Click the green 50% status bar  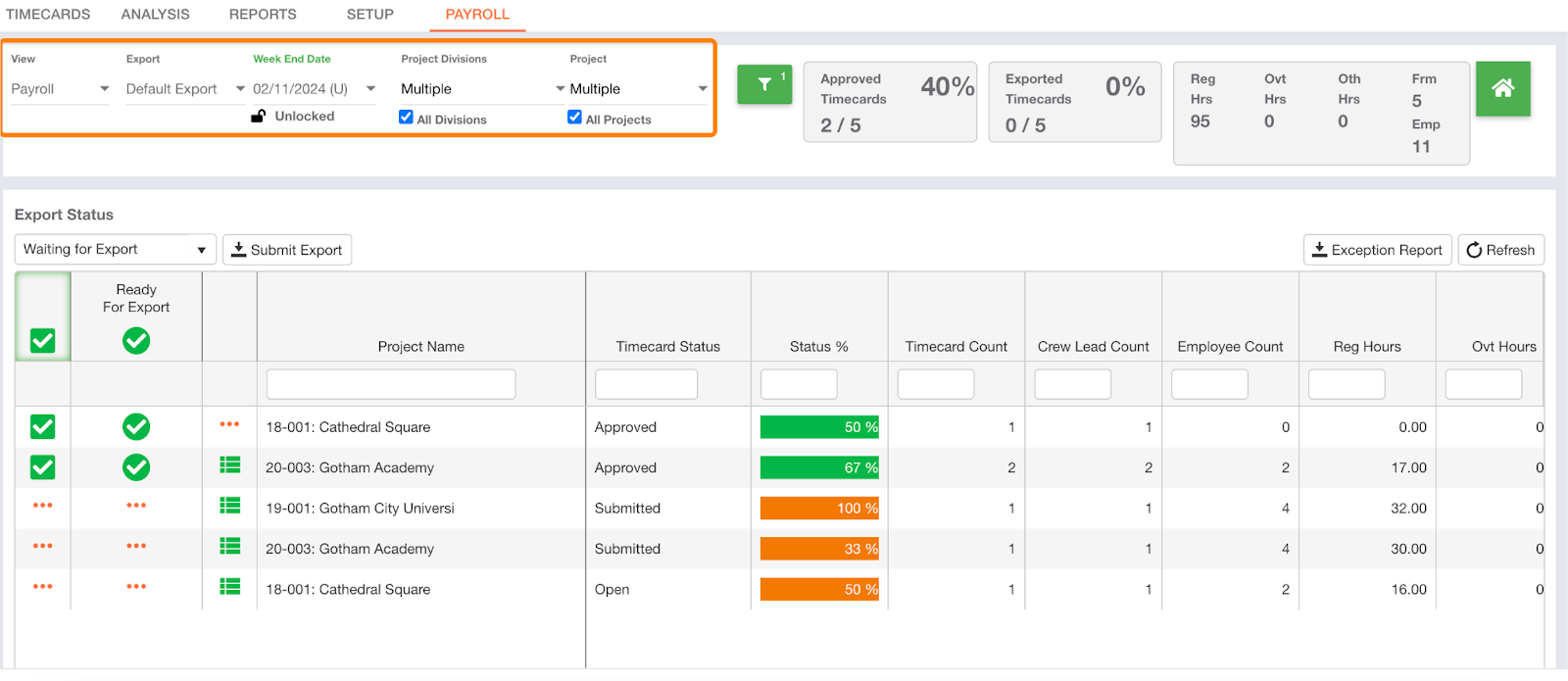(819, 427)
